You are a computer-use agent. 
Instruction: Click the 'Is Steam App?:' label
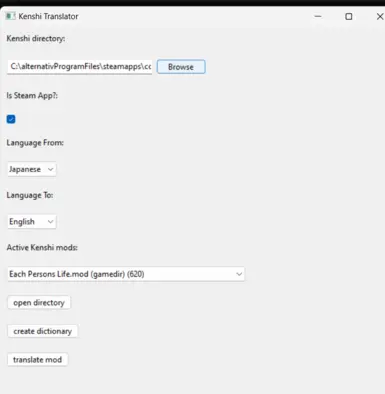[32, 95]
